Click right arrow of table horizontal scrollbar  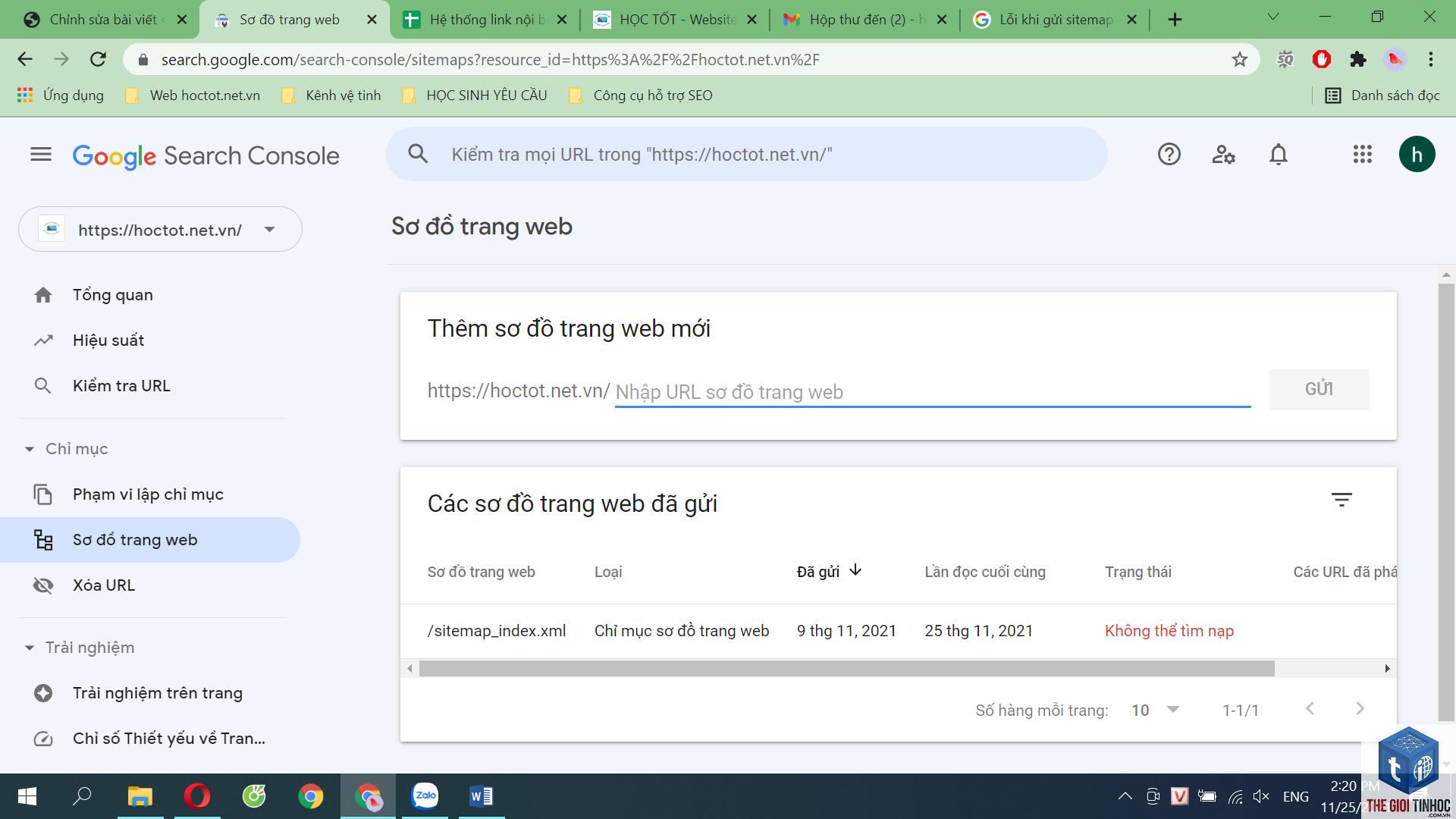[x=1387, y=668]
